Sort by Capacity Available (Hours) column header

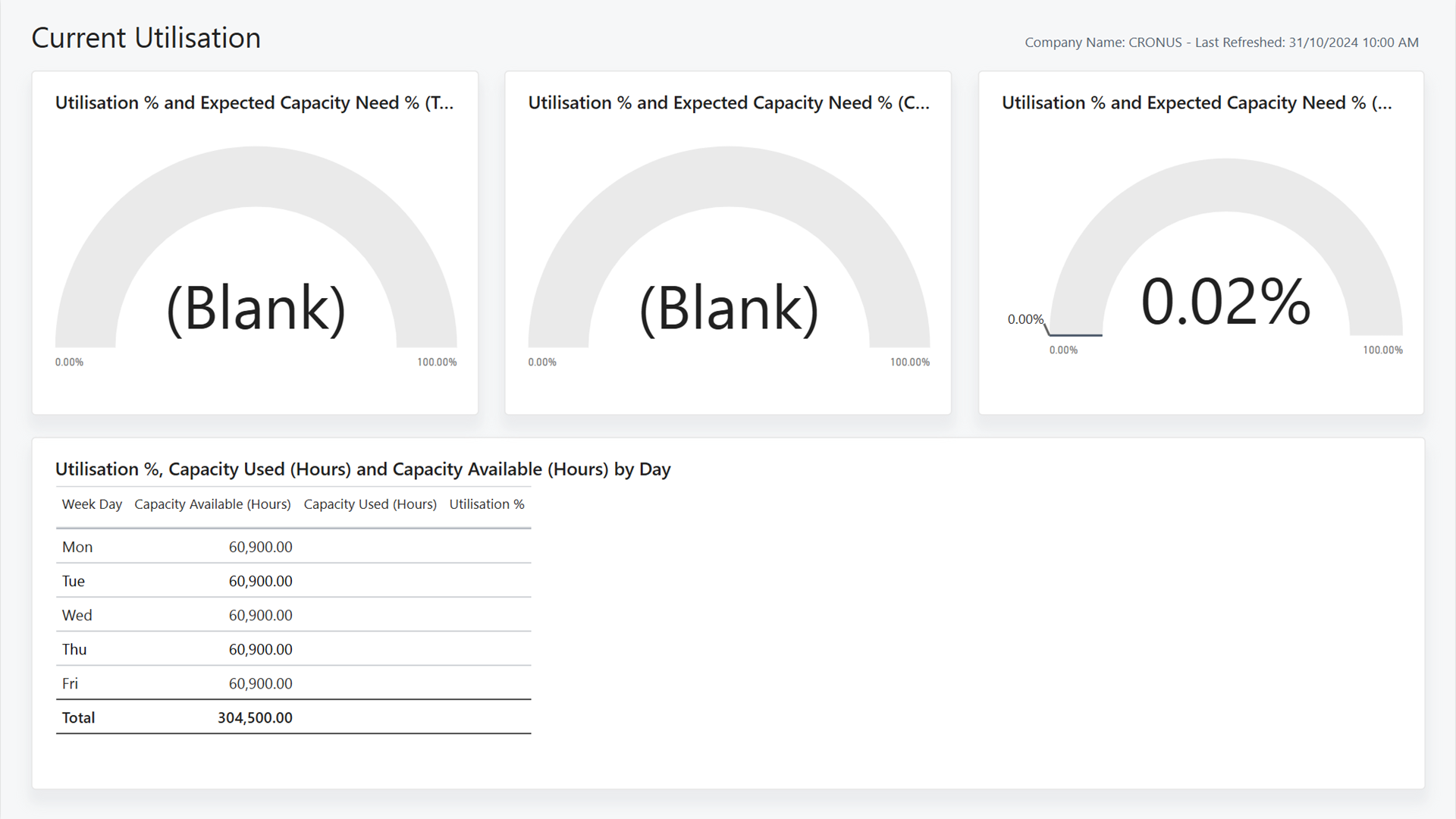pos(212,504)
